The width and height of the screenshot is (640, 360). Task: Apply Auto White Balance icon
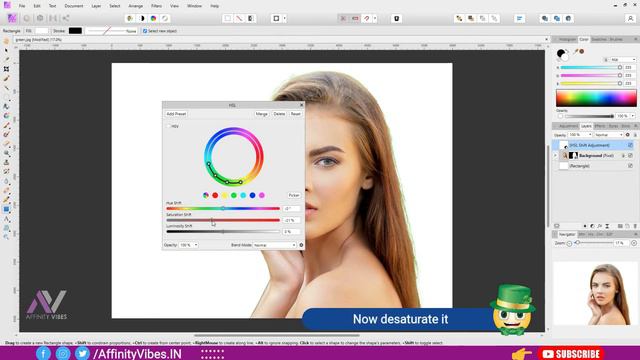(165, 18)
